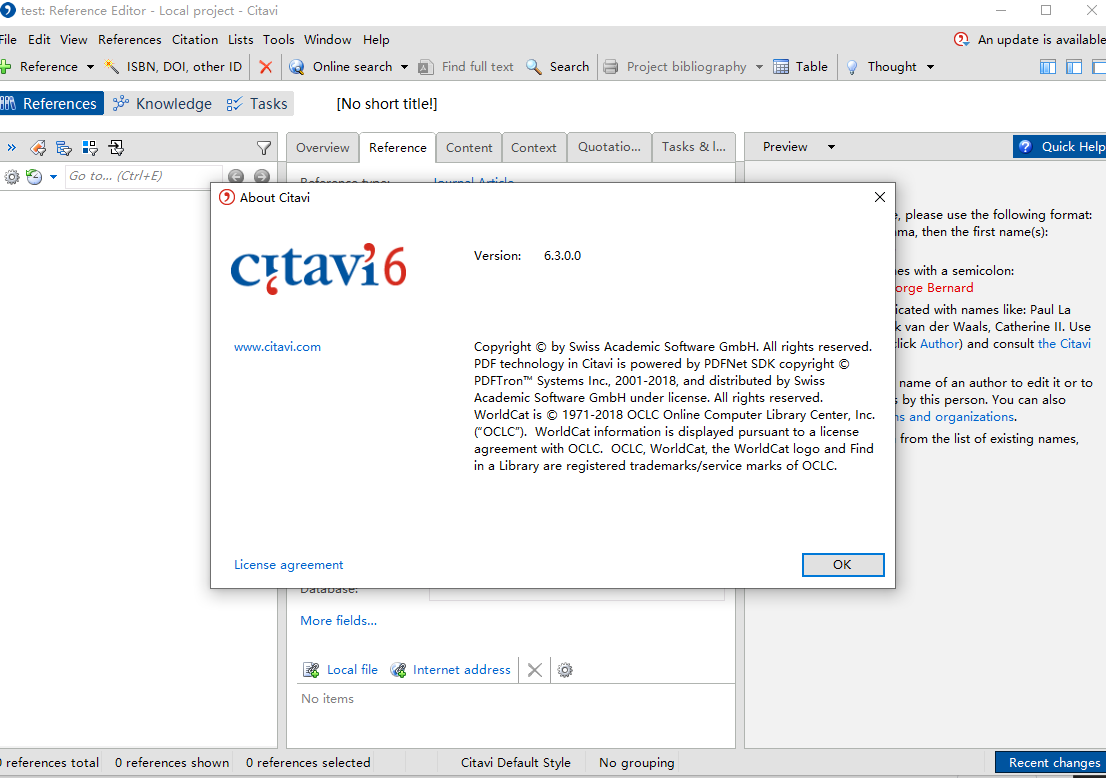The width and height of the screenshot is (1106, 778).
Task: Click the funnel filter icon
Action: (x=264, y=147)
